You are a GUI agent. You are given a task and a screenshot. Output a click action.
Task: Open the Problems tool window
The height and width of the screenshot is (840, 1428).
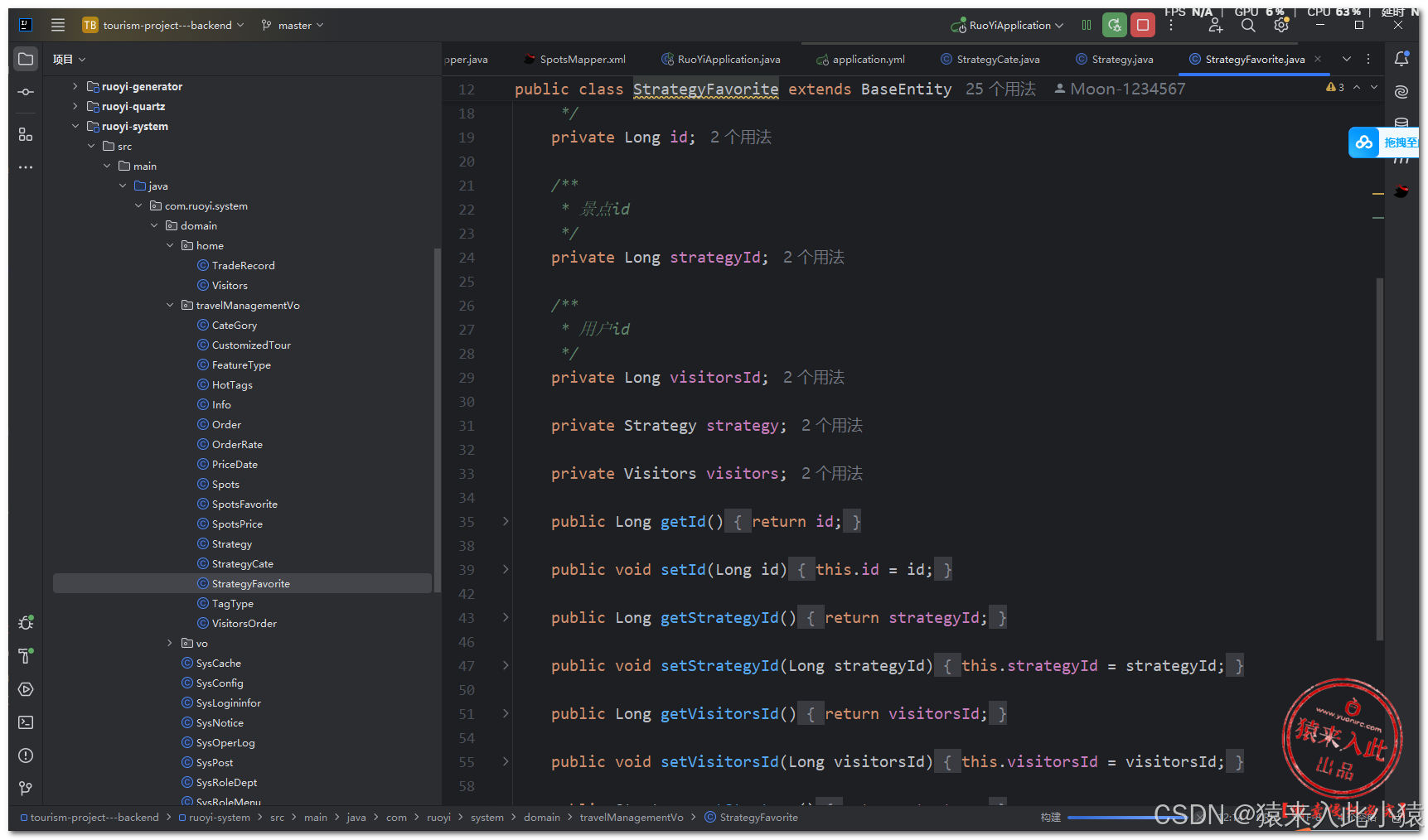tap(26, 756)
